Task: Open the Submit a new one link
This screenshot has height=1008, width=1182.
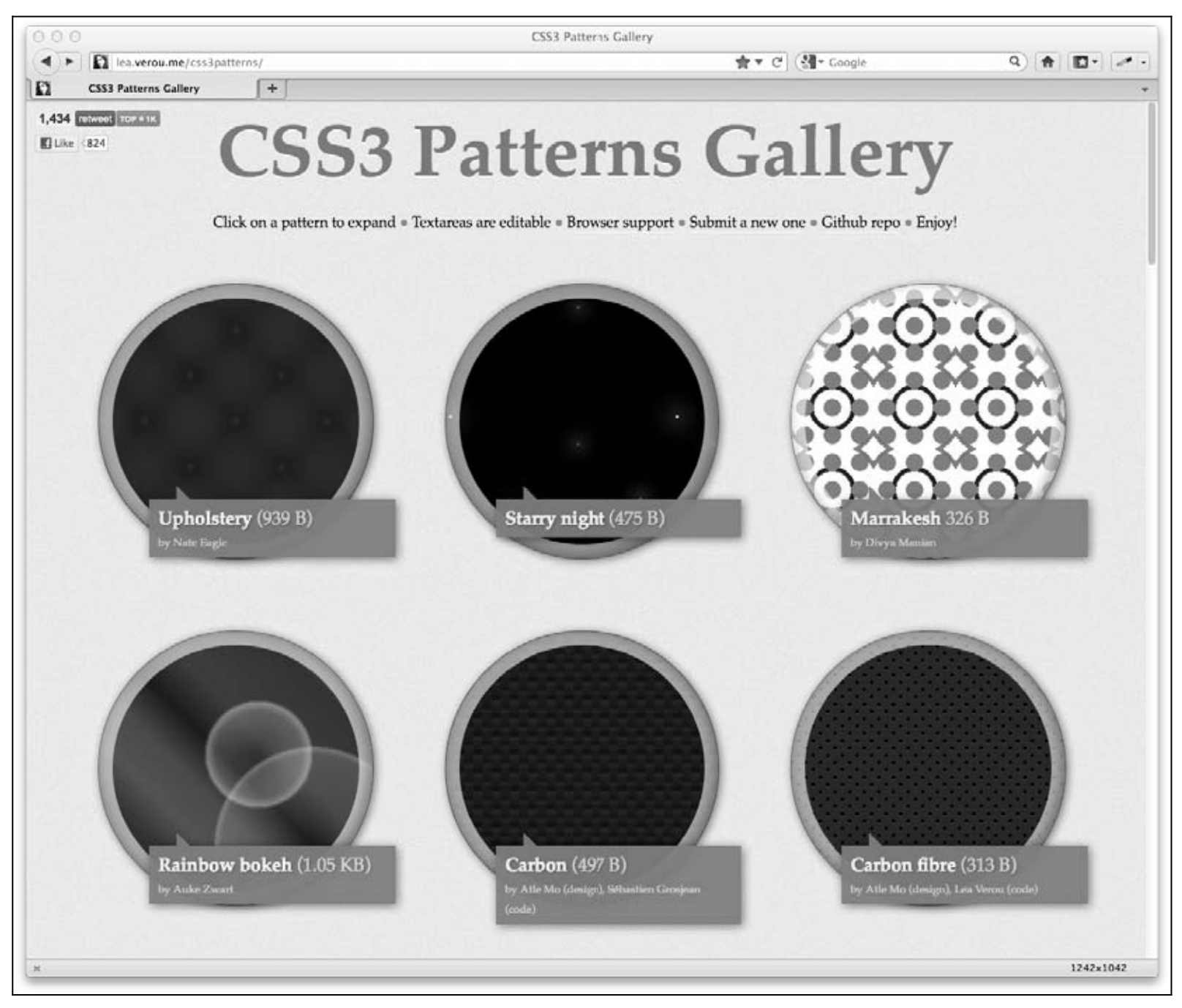Action: click(x=746, y=222)
